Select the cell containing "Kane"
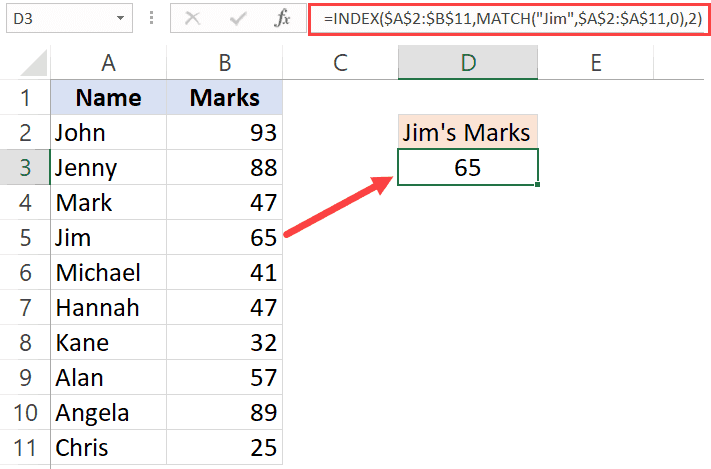The height and width of the screenshot is (469, 711). (108, 342)
